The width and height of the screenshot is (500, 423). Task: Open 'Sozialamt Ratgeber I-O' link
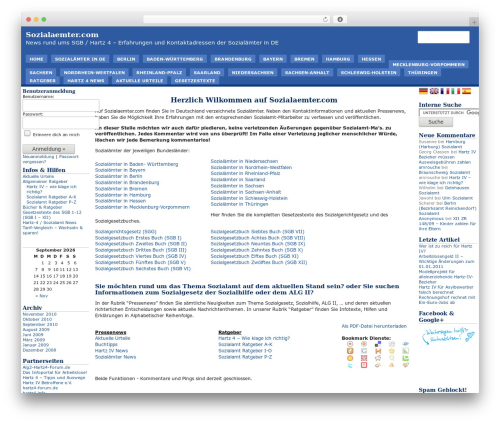pos(245,351)
